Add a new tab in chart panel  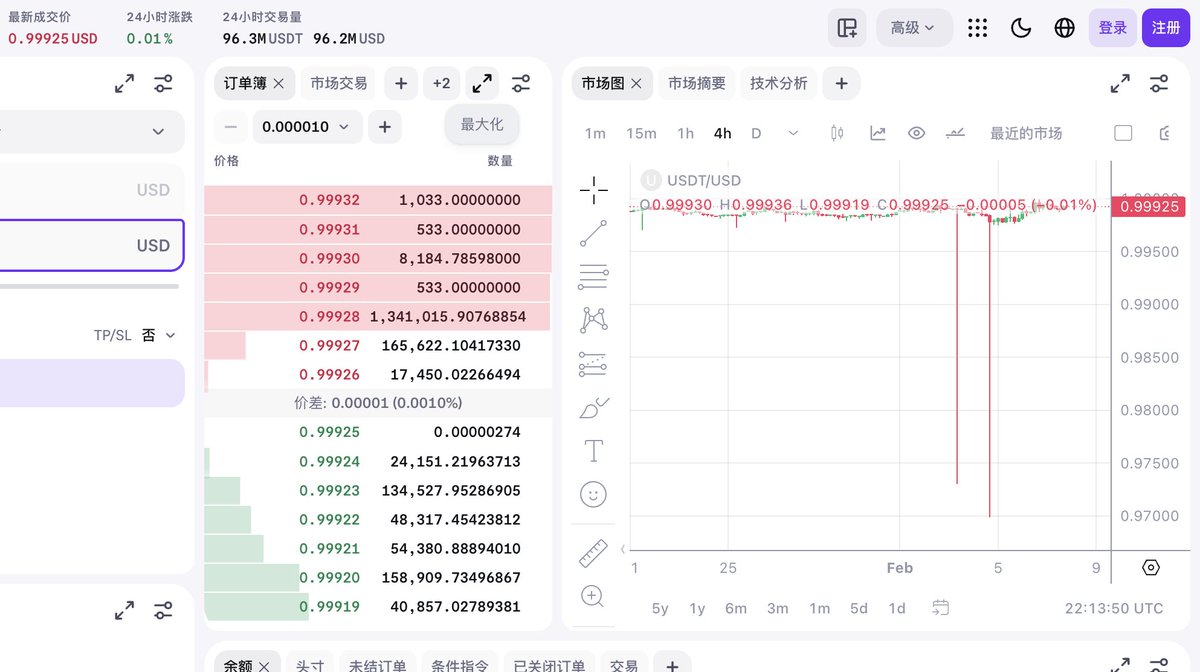(841, 84)
